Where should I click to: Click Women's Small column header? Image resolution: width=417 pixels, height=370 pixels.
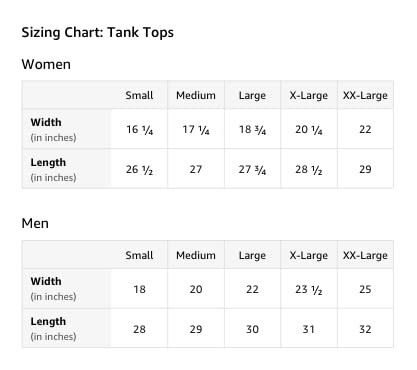point(139,95)
